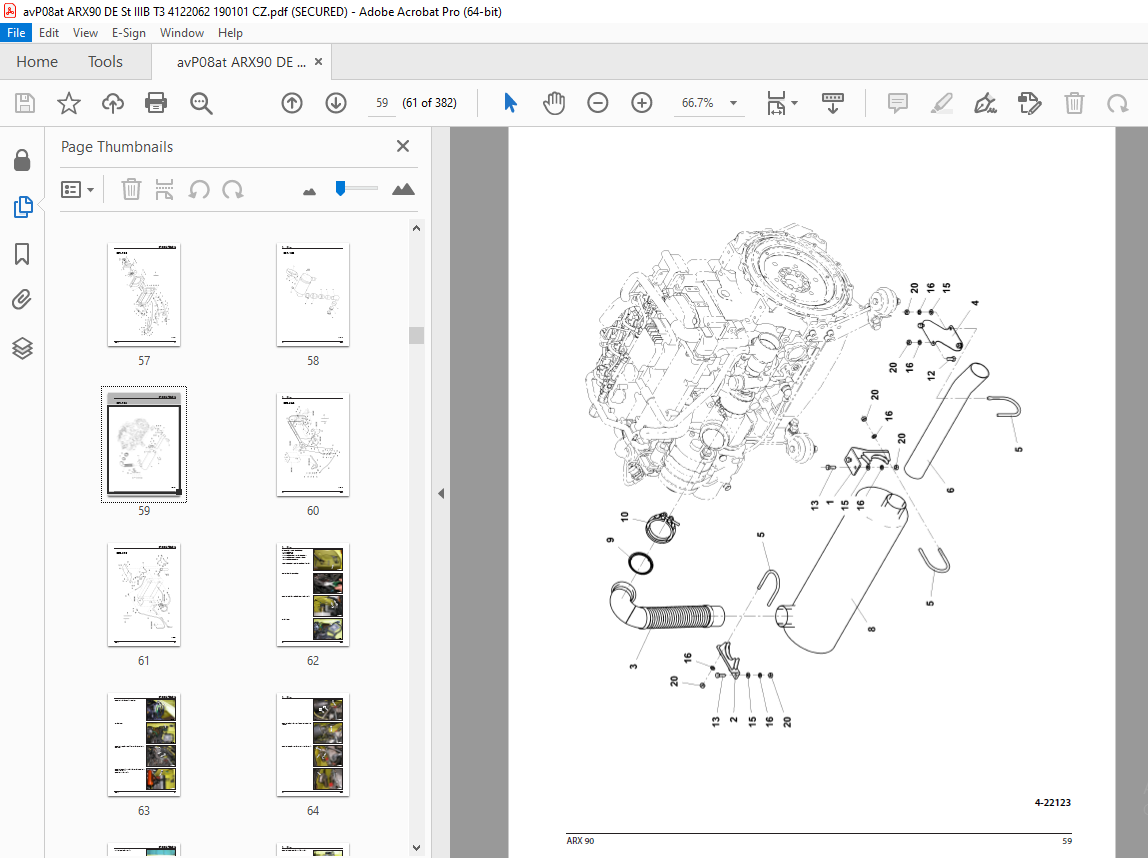Open scrolling mode tool
Screen dimensions: 1148x858
pyautogui.click(x=832, y=103)
